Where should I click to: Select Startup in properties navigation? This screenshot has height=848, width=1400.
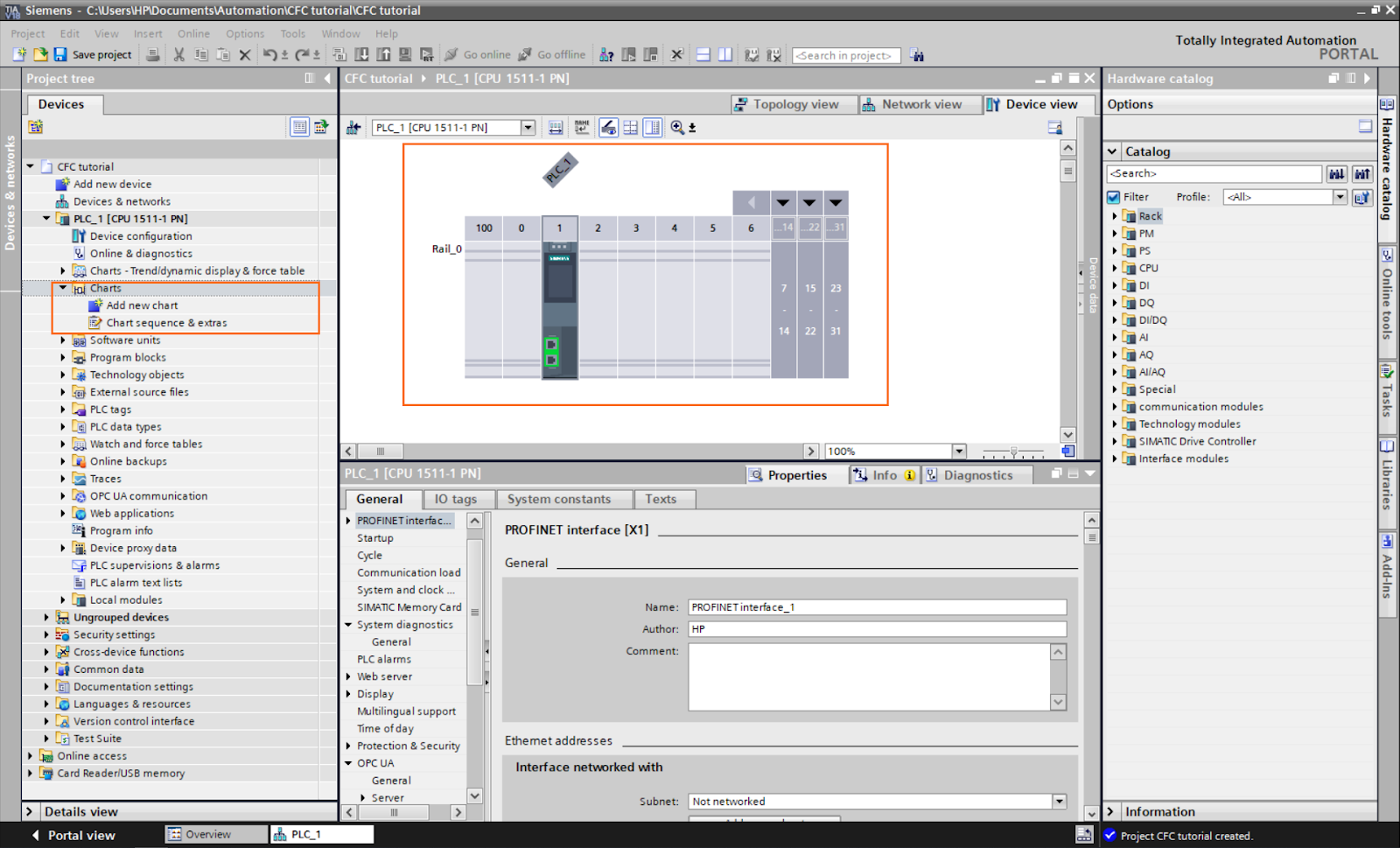pyautogui.click(x=375, y=538)
